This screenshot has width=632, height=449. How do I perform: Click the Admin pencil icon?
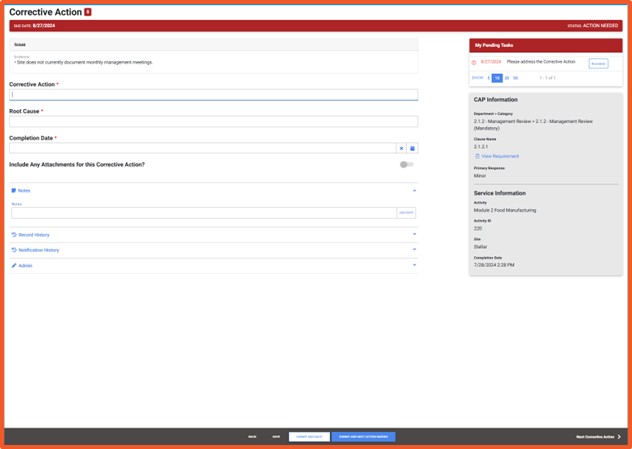point(14,266)
